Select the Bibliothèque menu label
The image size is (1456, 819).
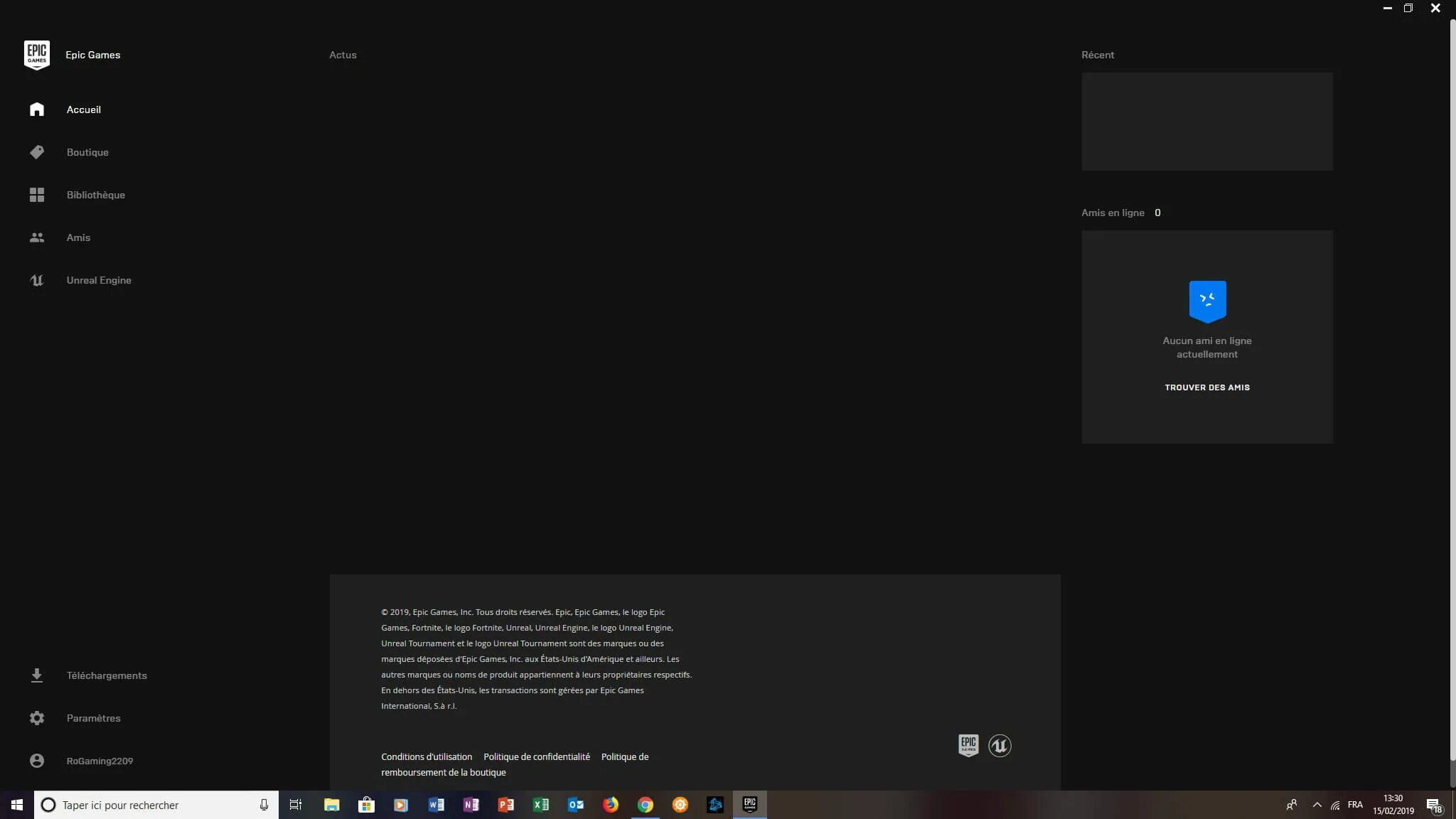point(96,195)
